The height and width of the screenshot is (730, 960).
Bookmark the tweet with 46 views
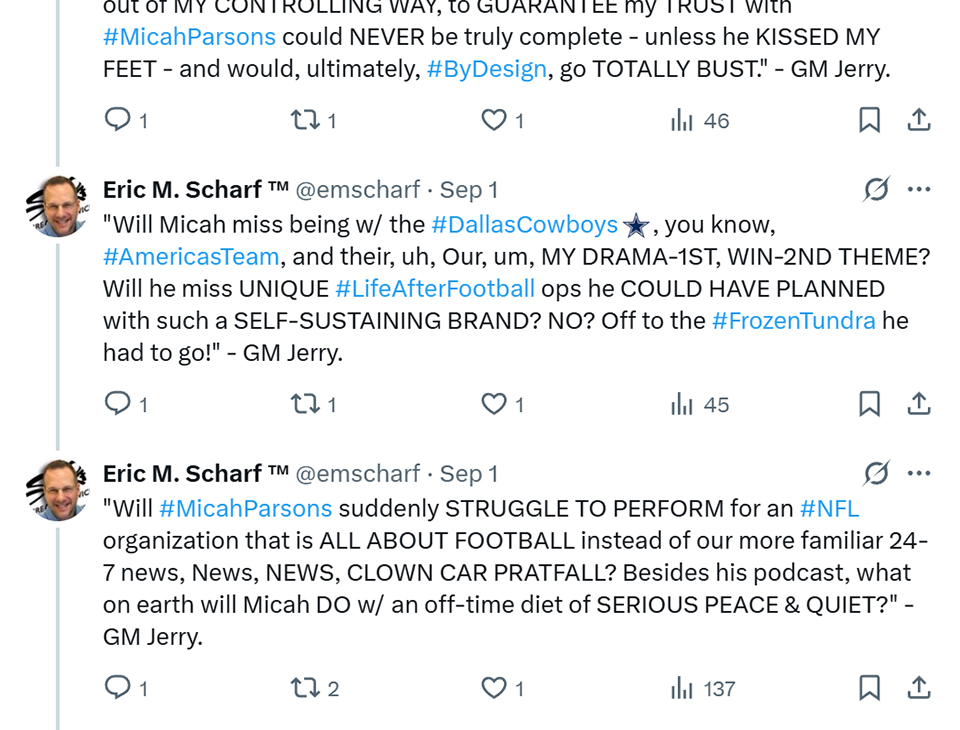pos(870,121)
